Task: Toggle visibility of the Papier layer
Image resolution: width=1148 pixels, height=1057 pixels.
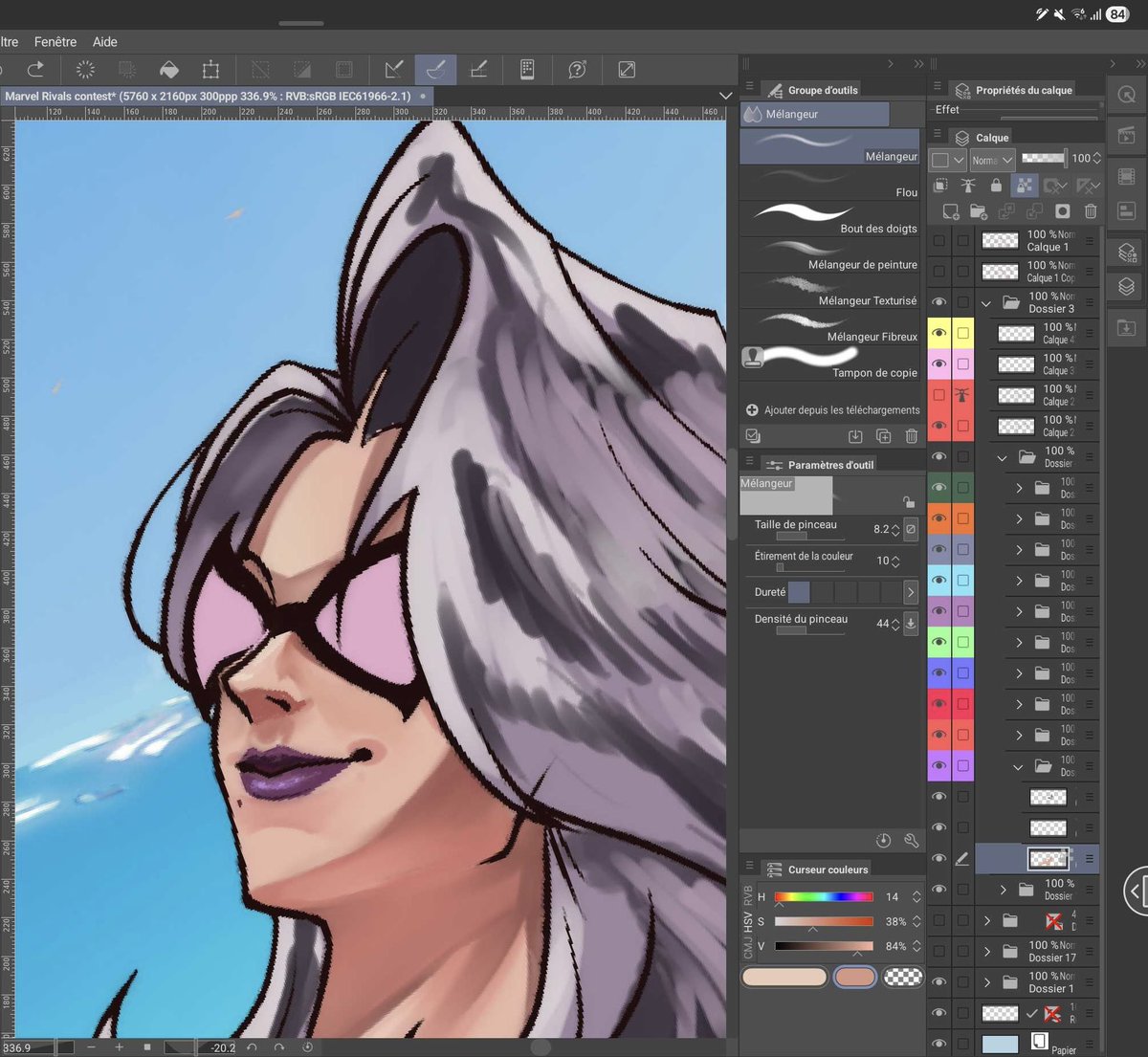Action: [938, 1044]
